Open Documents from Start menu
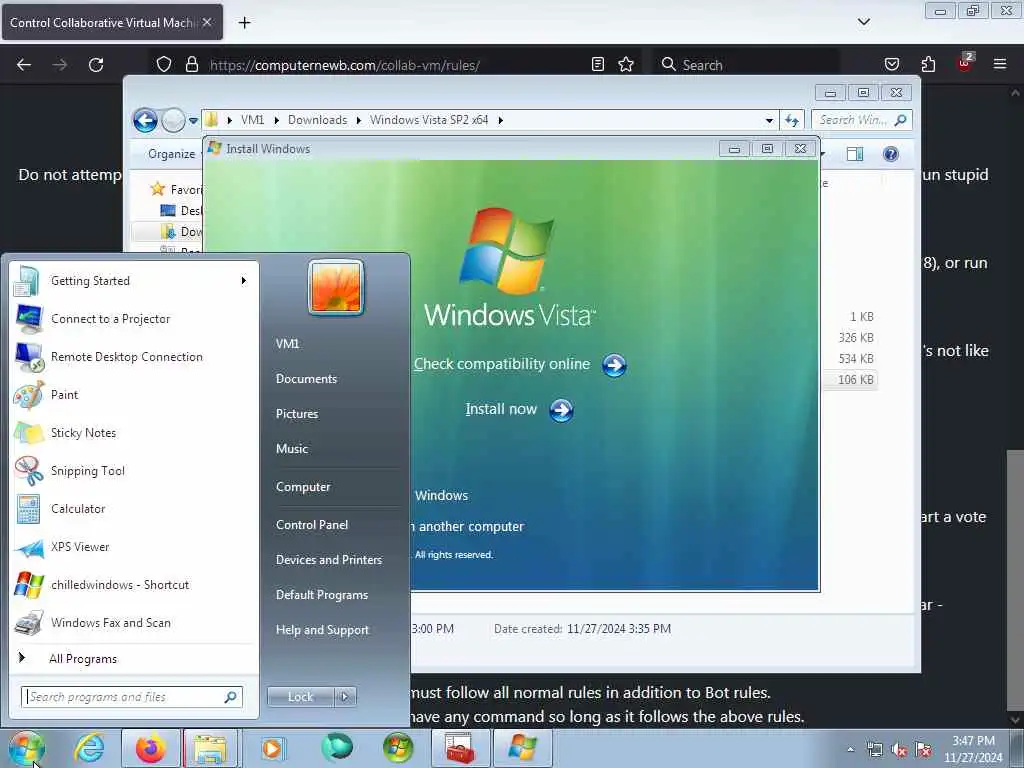Image resolution: width=1024 pixels, height=768 pixels. click(306, 379)
